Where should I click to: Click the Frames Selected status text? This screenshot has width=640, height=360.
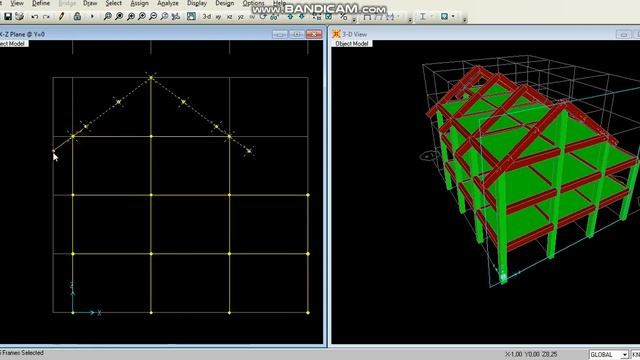click(x=23, y=353)
